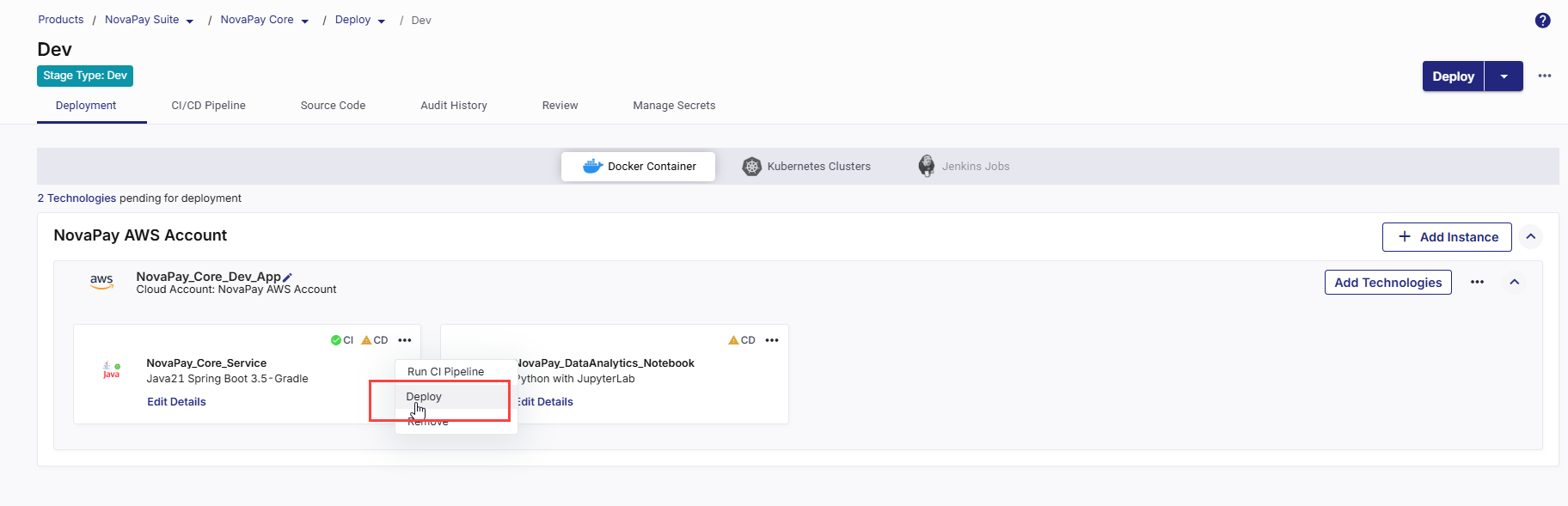The width and height of the screenshot is (1568, 506).
Task: Open the page-level three-dot menu beside Deploy
Action: 1545,76
